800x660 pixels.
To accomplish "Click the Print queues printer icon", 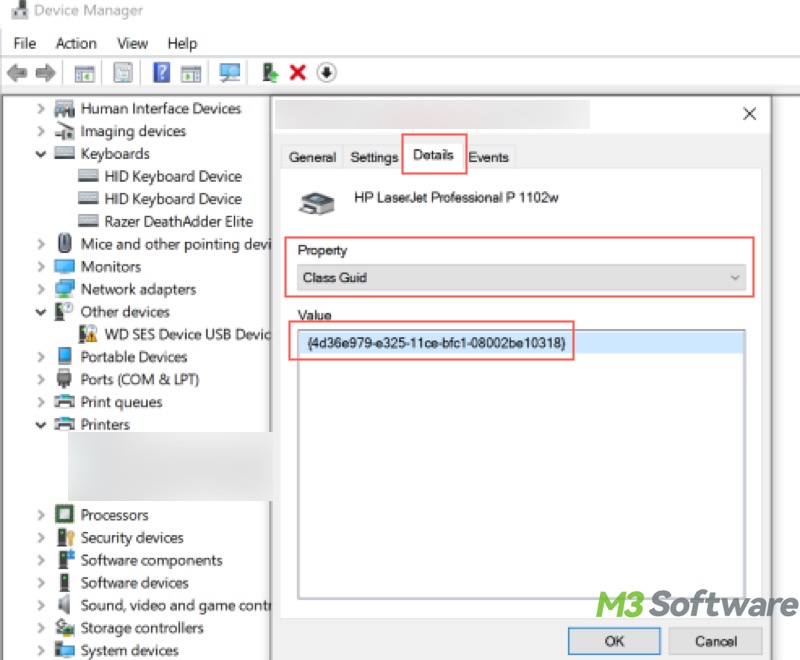I will [65, 401].
